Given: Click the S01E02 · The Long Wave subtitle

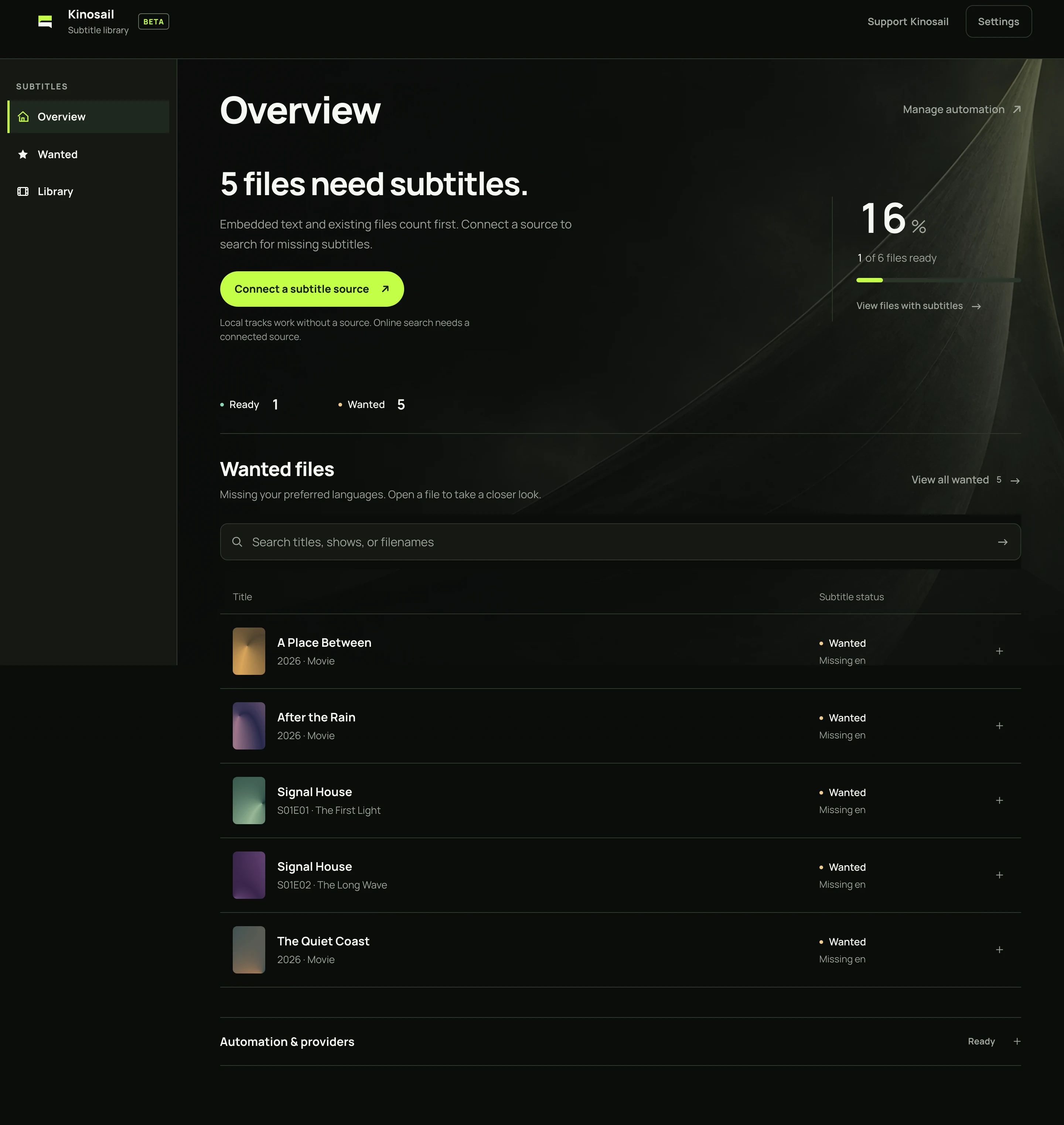Looking at the screenshot, I should [x=332, y=885].
